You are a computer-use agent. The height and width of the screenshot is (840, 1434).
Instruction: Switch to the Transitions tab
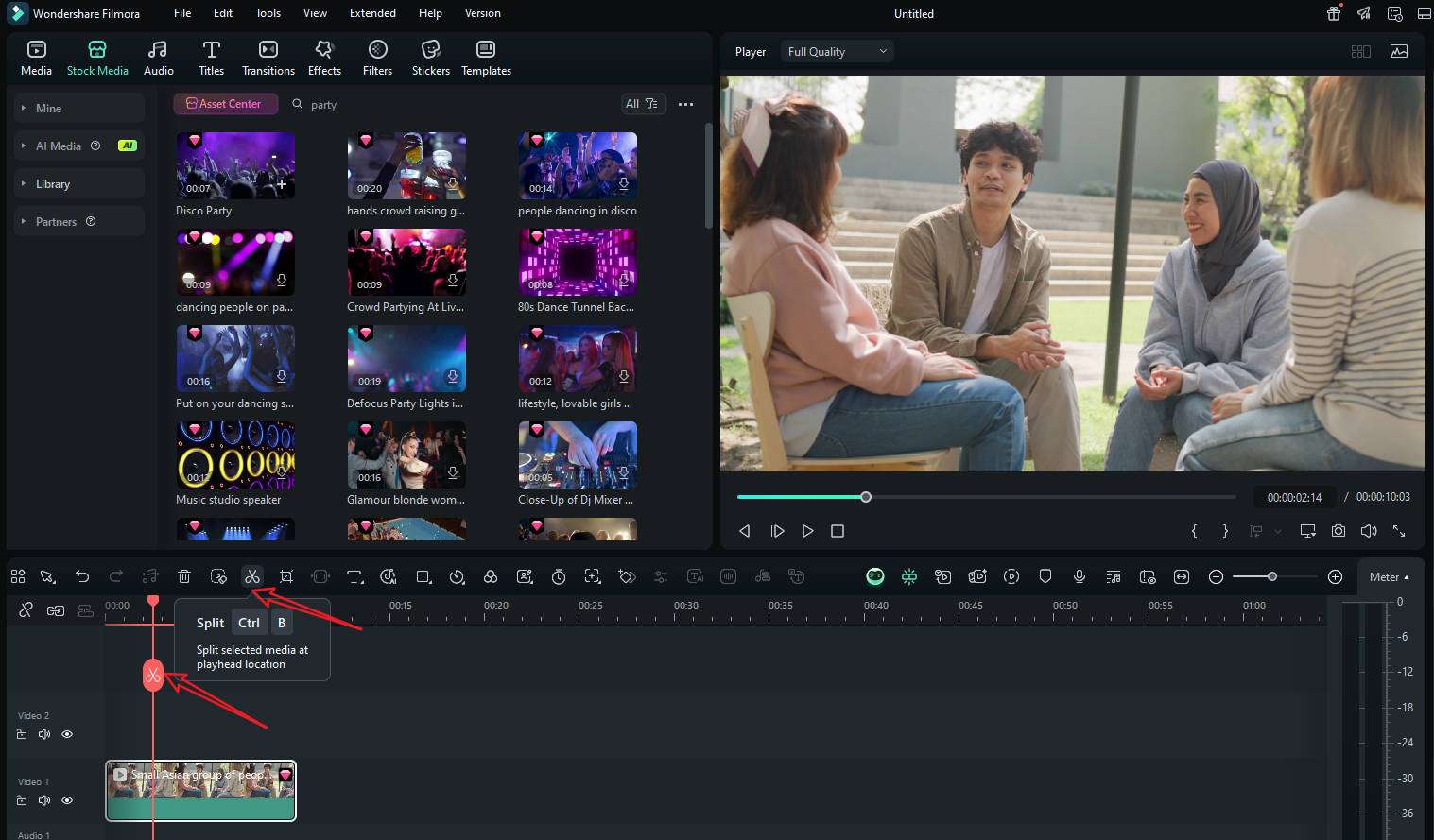pos(268,58)
